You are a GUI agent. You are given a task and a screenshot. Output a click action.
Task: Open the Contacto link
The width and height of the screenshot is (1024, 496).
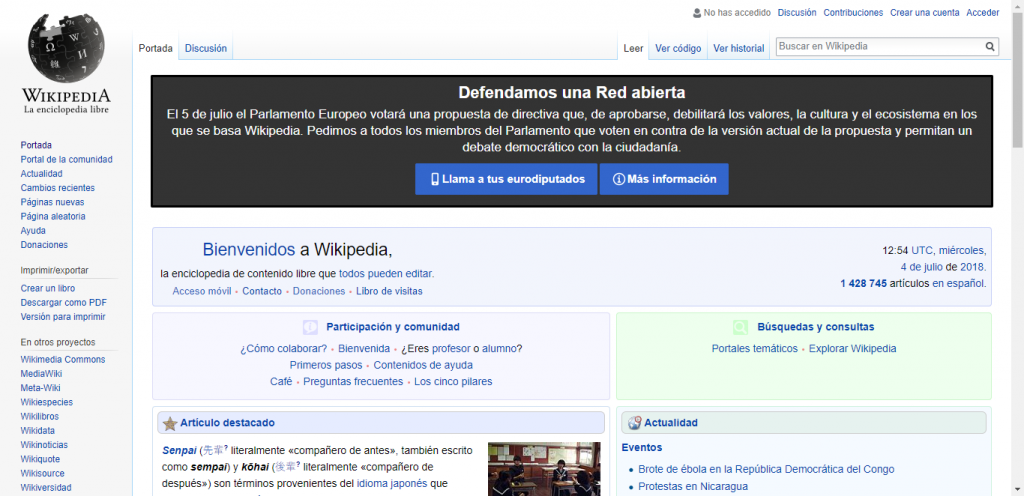(x=262, y=292)
